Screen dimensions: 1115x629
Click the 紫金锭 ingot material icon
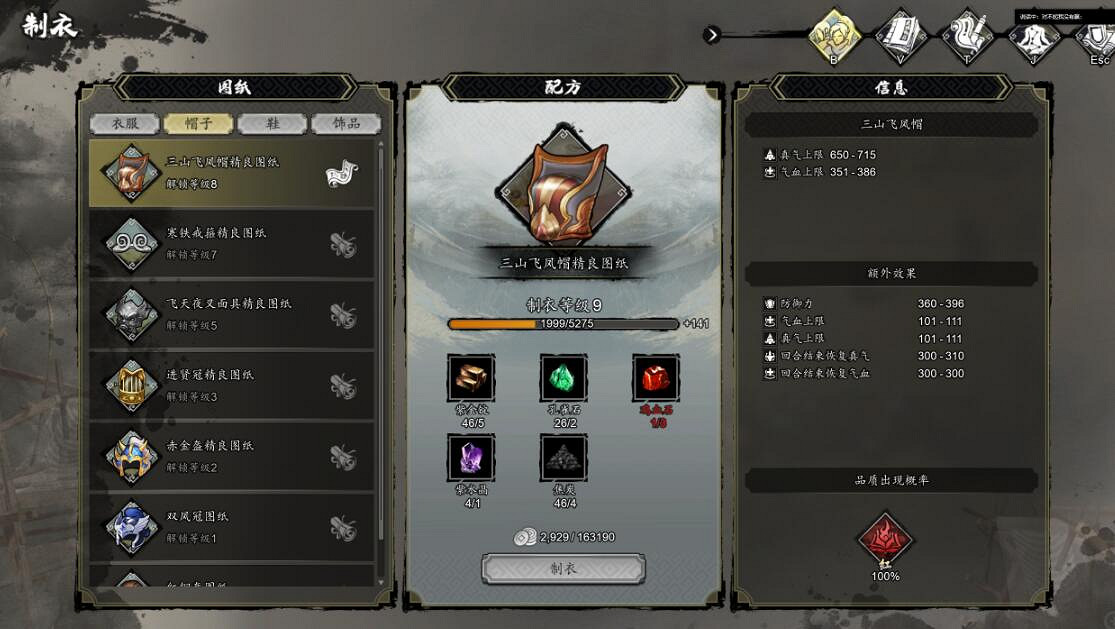471,377
